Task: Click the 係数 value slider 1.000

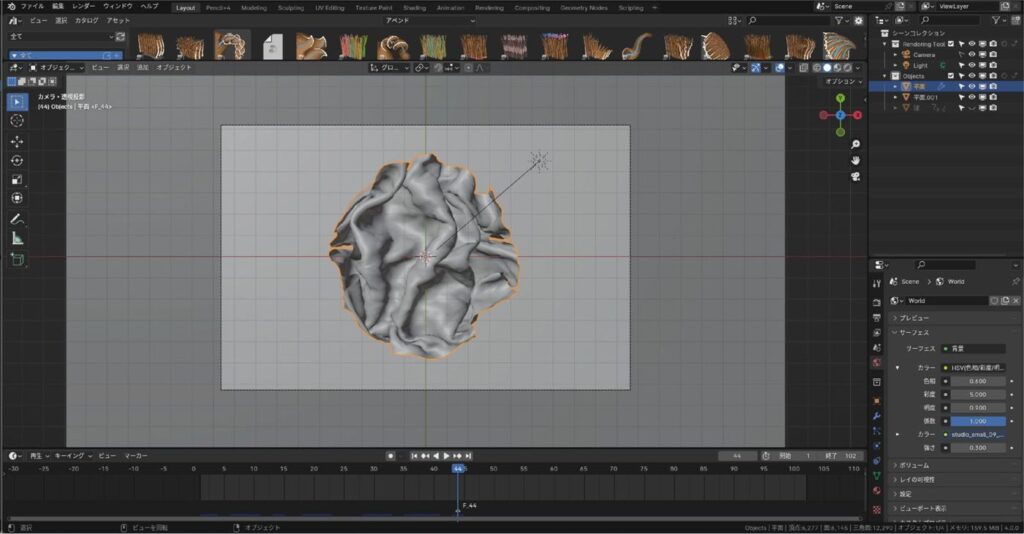Action: pyautogui.click(x=978, y=421)
